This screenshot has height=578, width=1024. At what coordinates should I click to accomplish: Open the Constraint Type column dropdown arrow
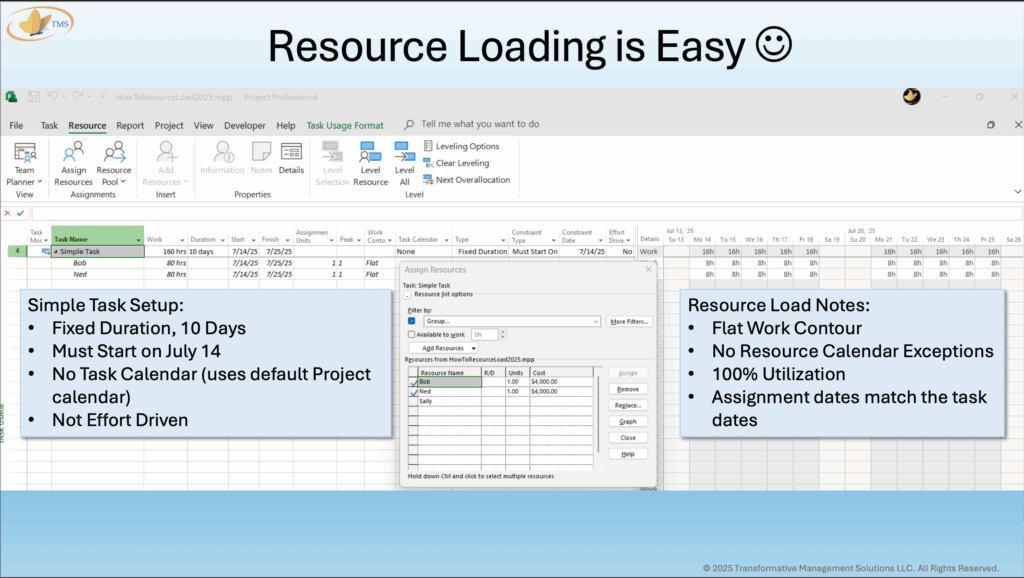(553, 240)
